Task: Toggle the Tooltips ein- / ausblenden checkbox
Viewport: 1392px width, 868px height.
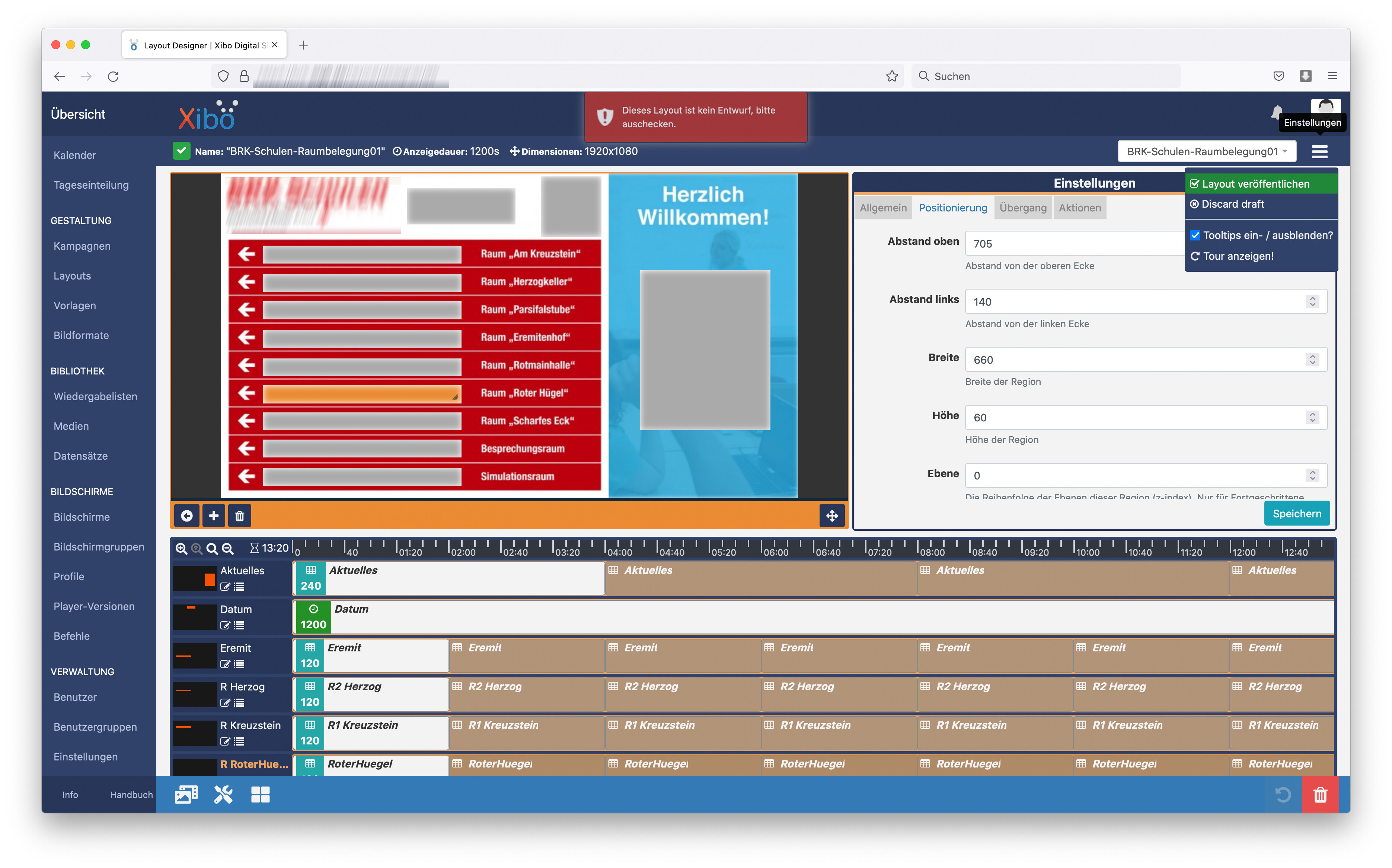Action: tap(1195, 235)
